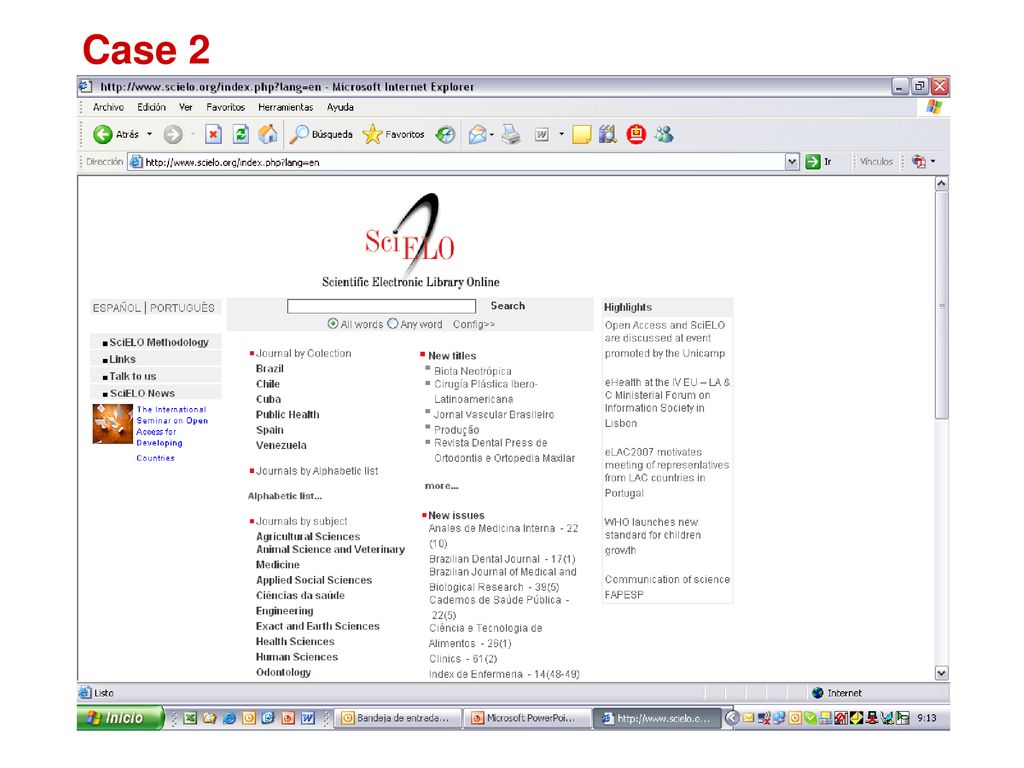Click the Adobe PDF toolbar icon
The image size is (1024, 768).
tap(919, 161)
